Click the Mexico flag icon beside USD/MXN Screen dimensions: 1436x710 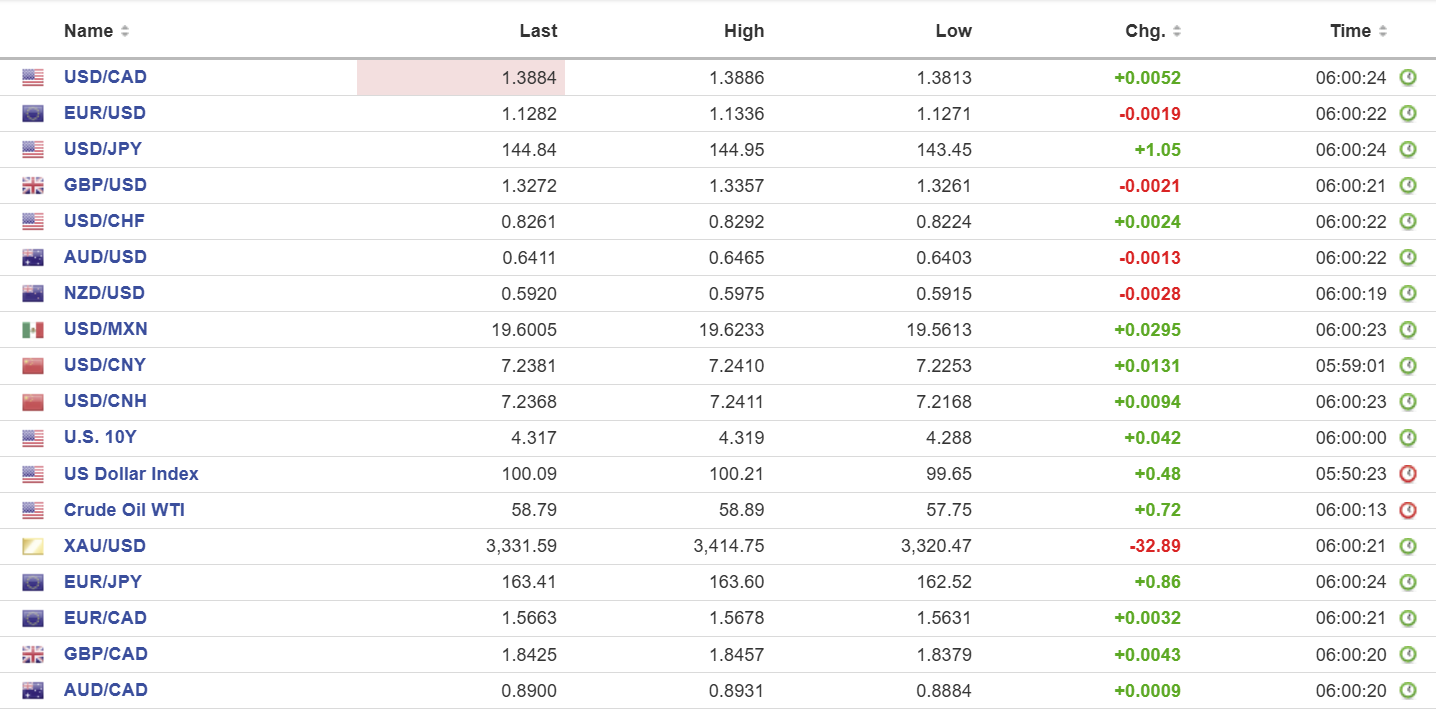(33, 330)
